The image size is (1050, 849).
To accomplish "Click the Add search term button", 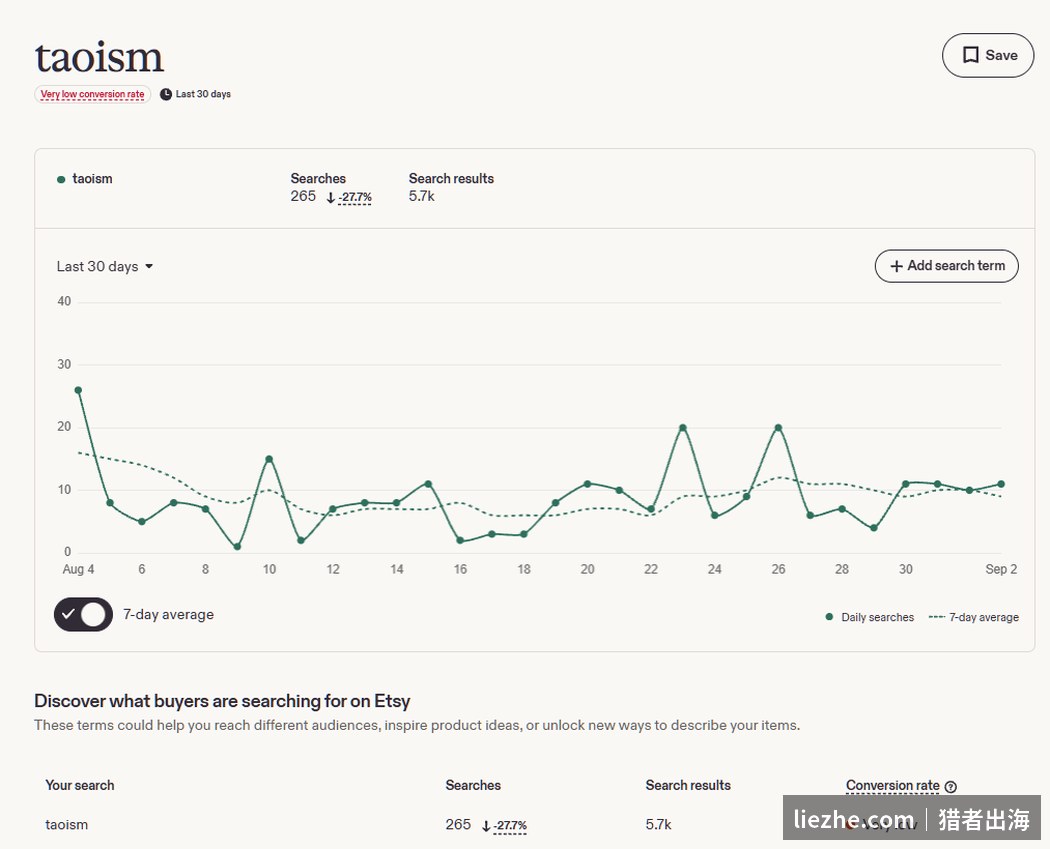I will (x=946, y=266).
